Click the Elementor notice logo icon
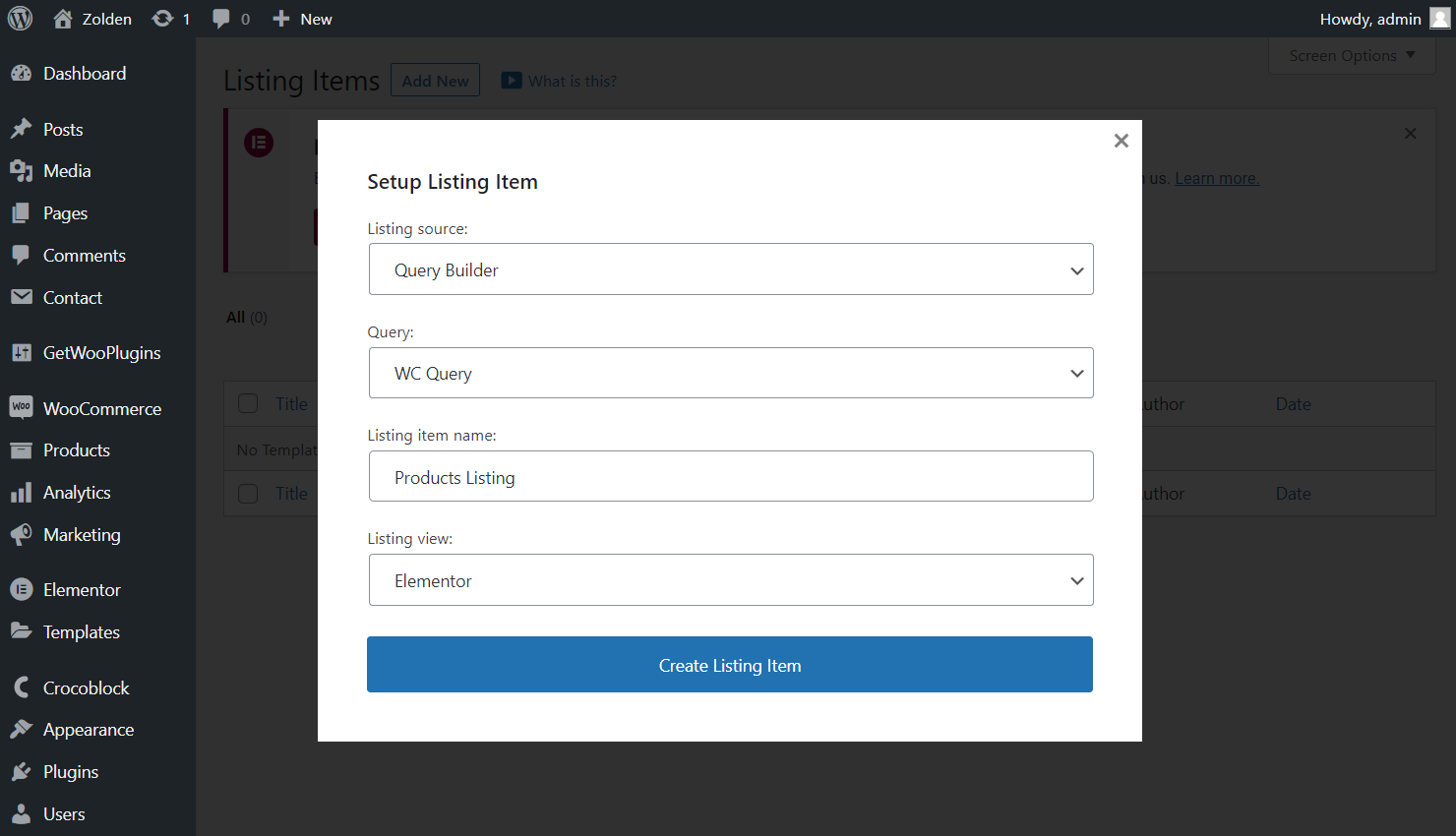The image size is (1456, 836). click(259, 143)
